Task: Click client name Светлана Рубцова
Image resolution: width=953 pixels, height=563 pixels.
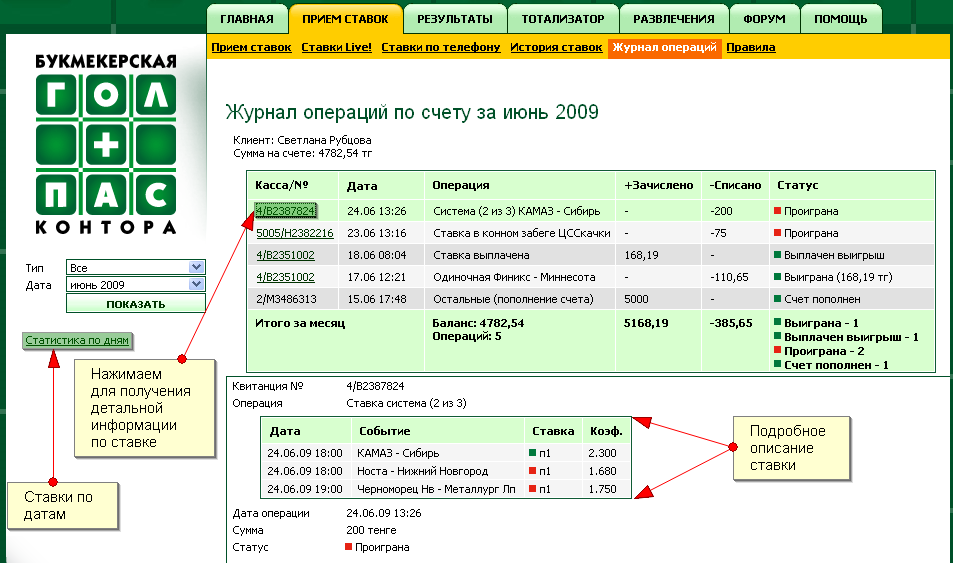Action: [x=324, y=140]
